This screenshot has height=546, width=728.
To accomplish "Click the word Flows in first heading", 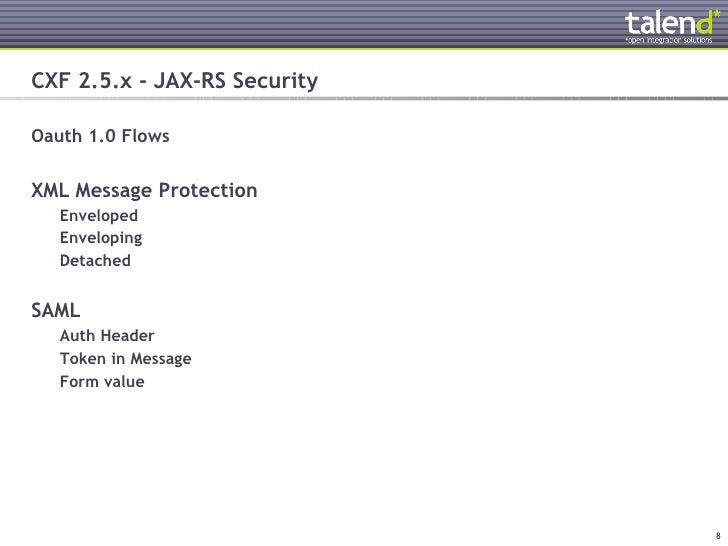I will pyautogui.click(x=145, y=136).
